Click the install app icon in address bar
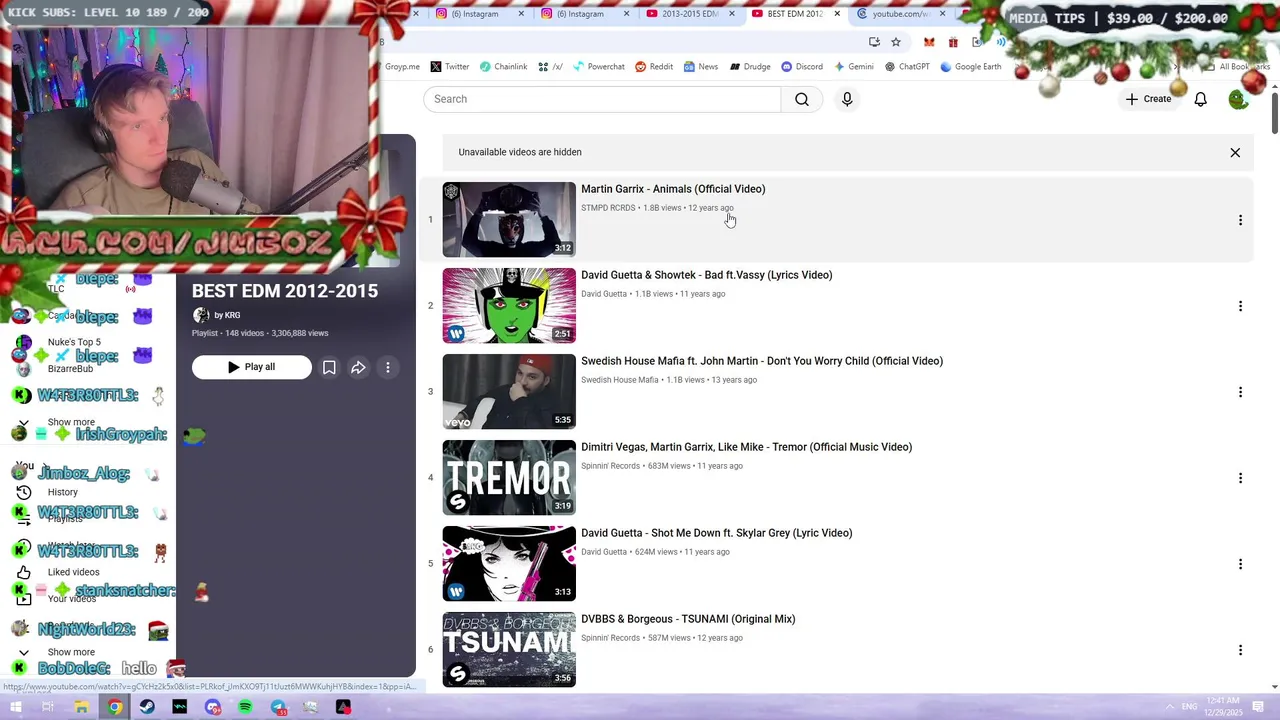Image resolution: width=1280 pixels, height=720 pixels. (874, 42)
